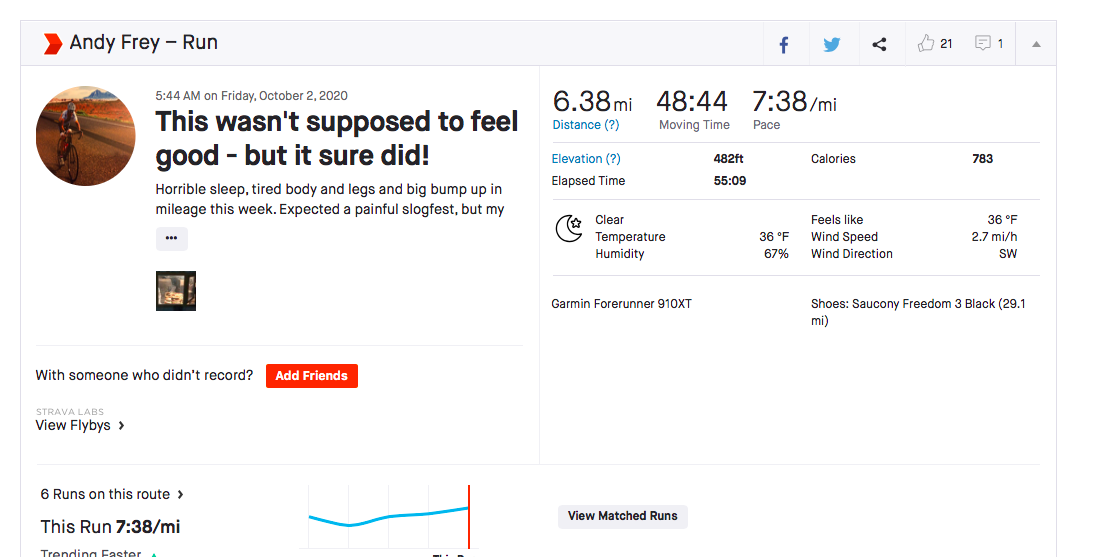Click the clear night weather icon
Viewport: 1114px width, 557px height.
569,229
